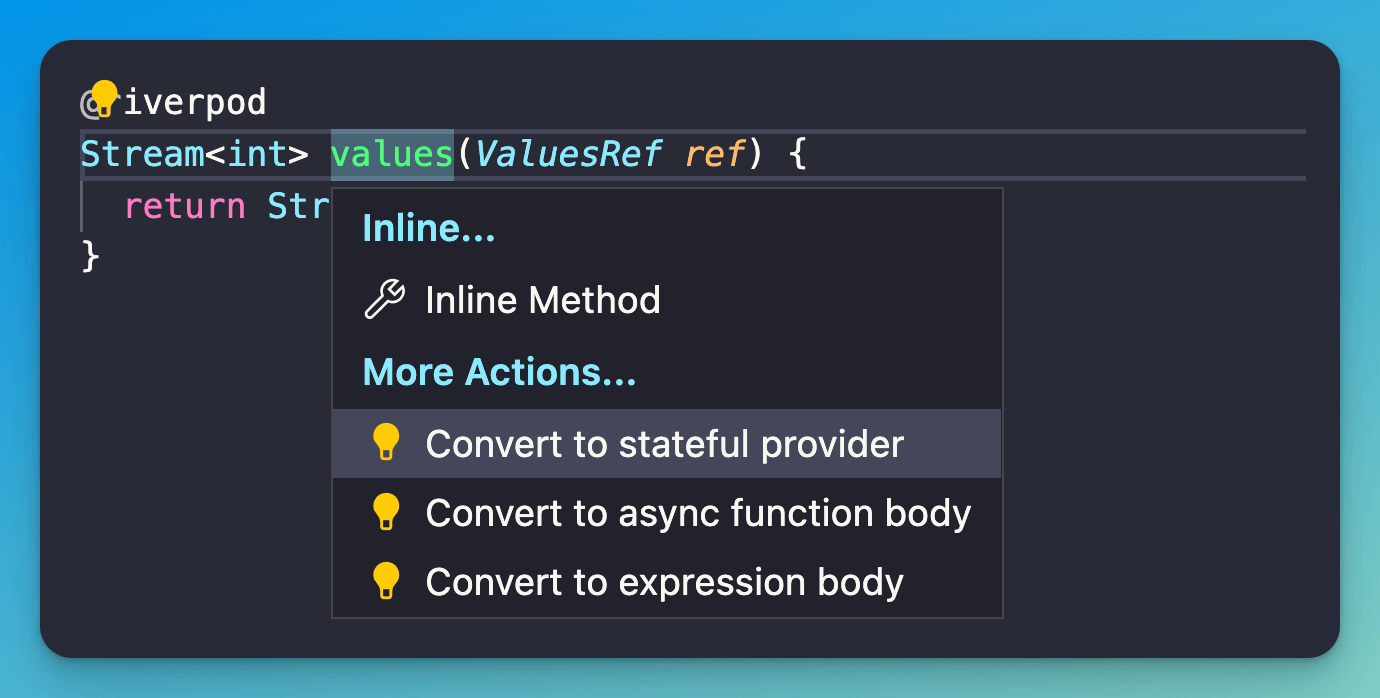Click the return keyword

[x=185, y=206]
